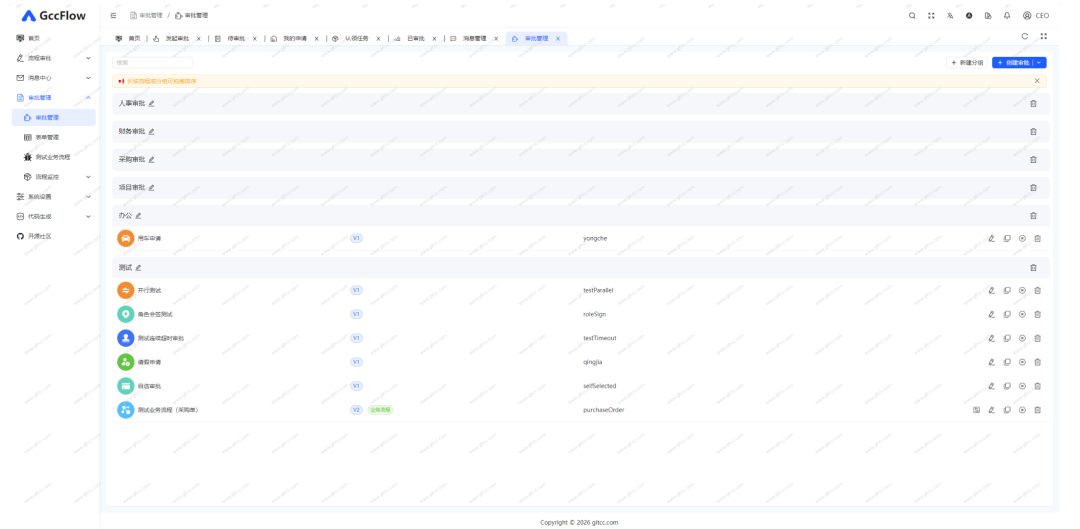Switch to the 待审批 tab

click(x=236, y=39)
